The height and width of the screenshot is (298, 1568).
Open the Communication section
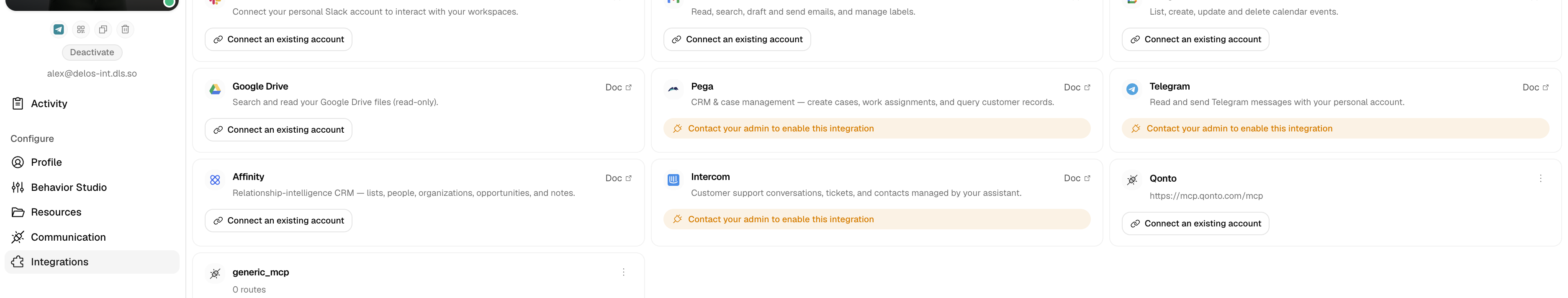(x=92, y=237)
